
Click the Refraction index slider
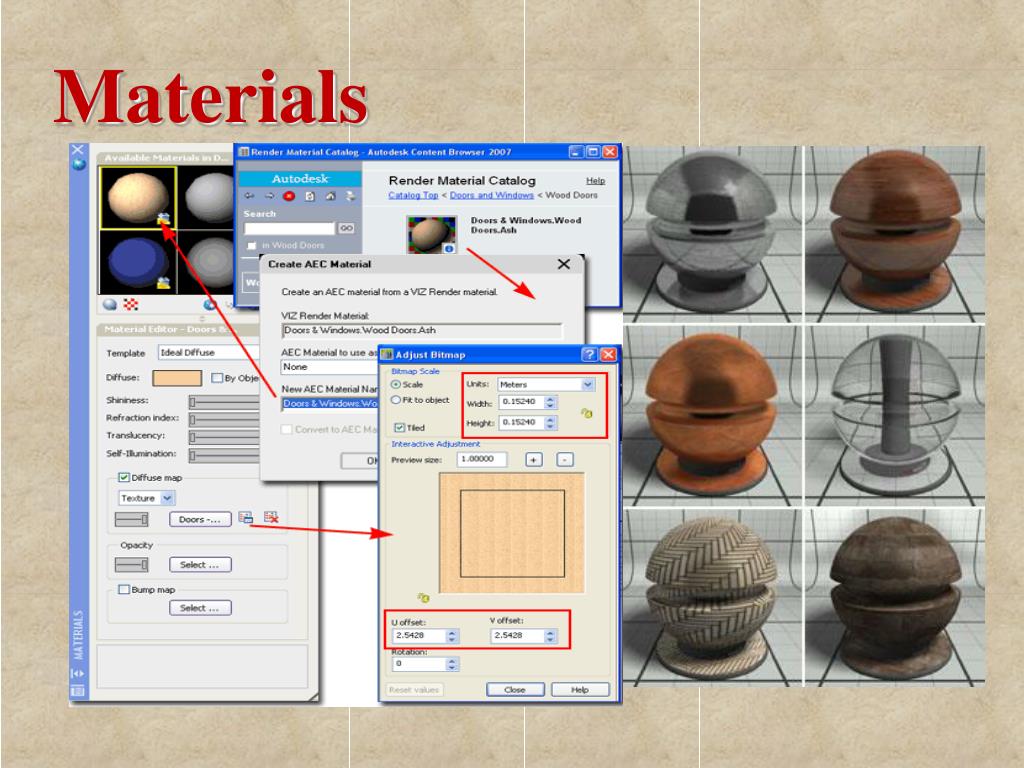click(x=225, y=418)
